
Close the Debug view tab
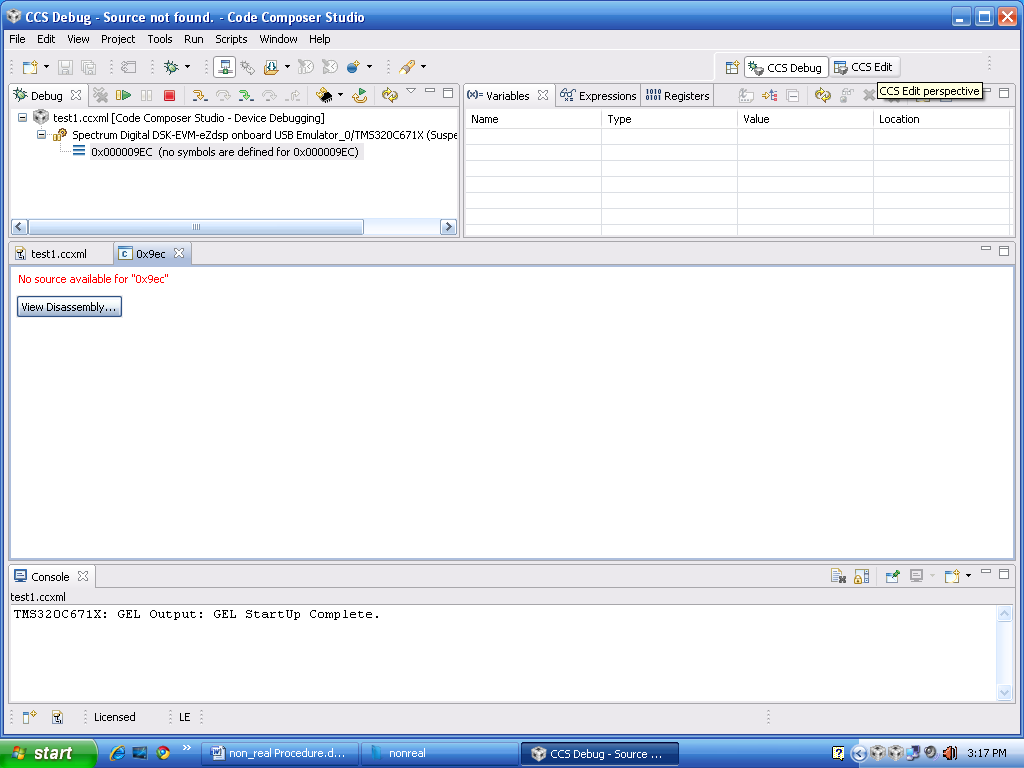coord(76,95)
